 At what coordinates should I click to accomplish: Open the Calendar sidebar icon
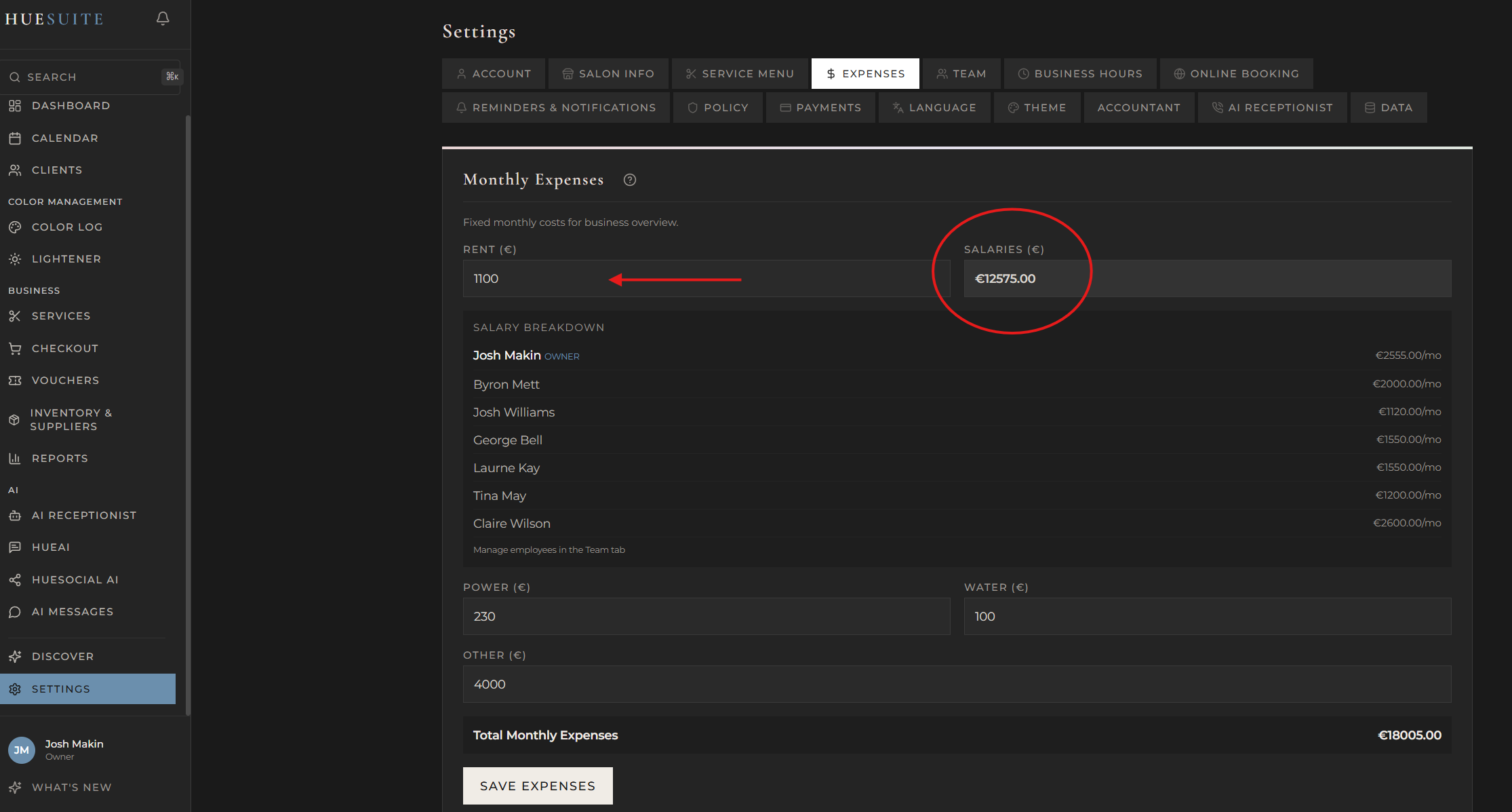[16, 138]
